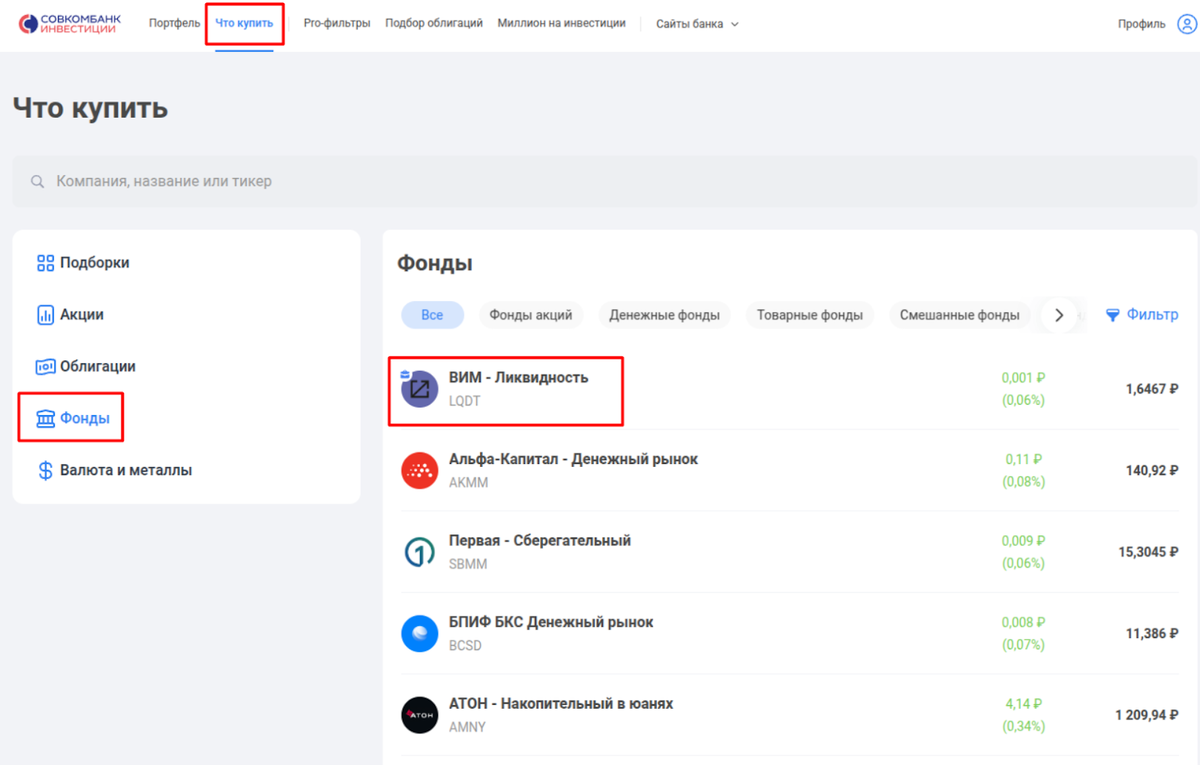Click the БПИФ БКС blue fund logo

[x=420, y=633]
